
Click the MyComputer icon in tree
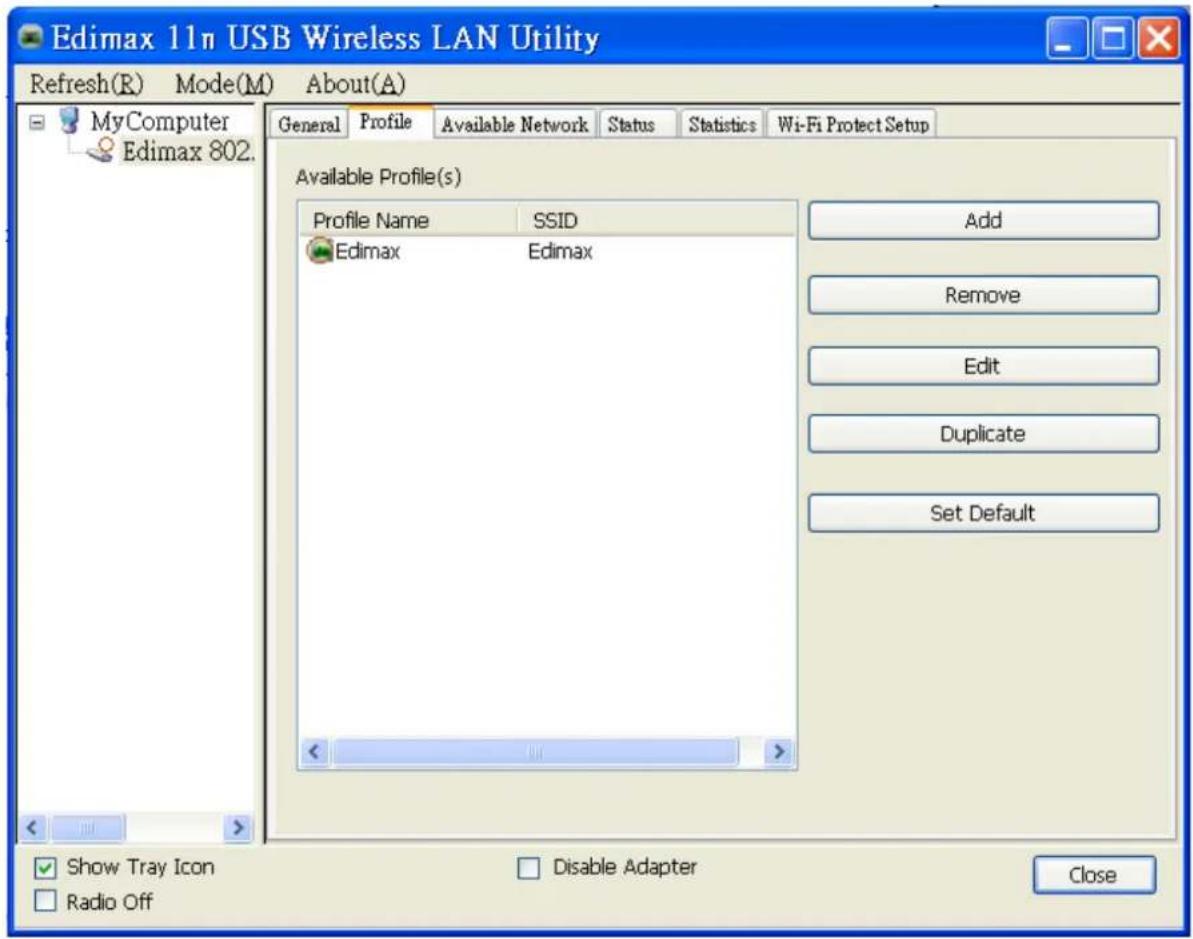70,120
